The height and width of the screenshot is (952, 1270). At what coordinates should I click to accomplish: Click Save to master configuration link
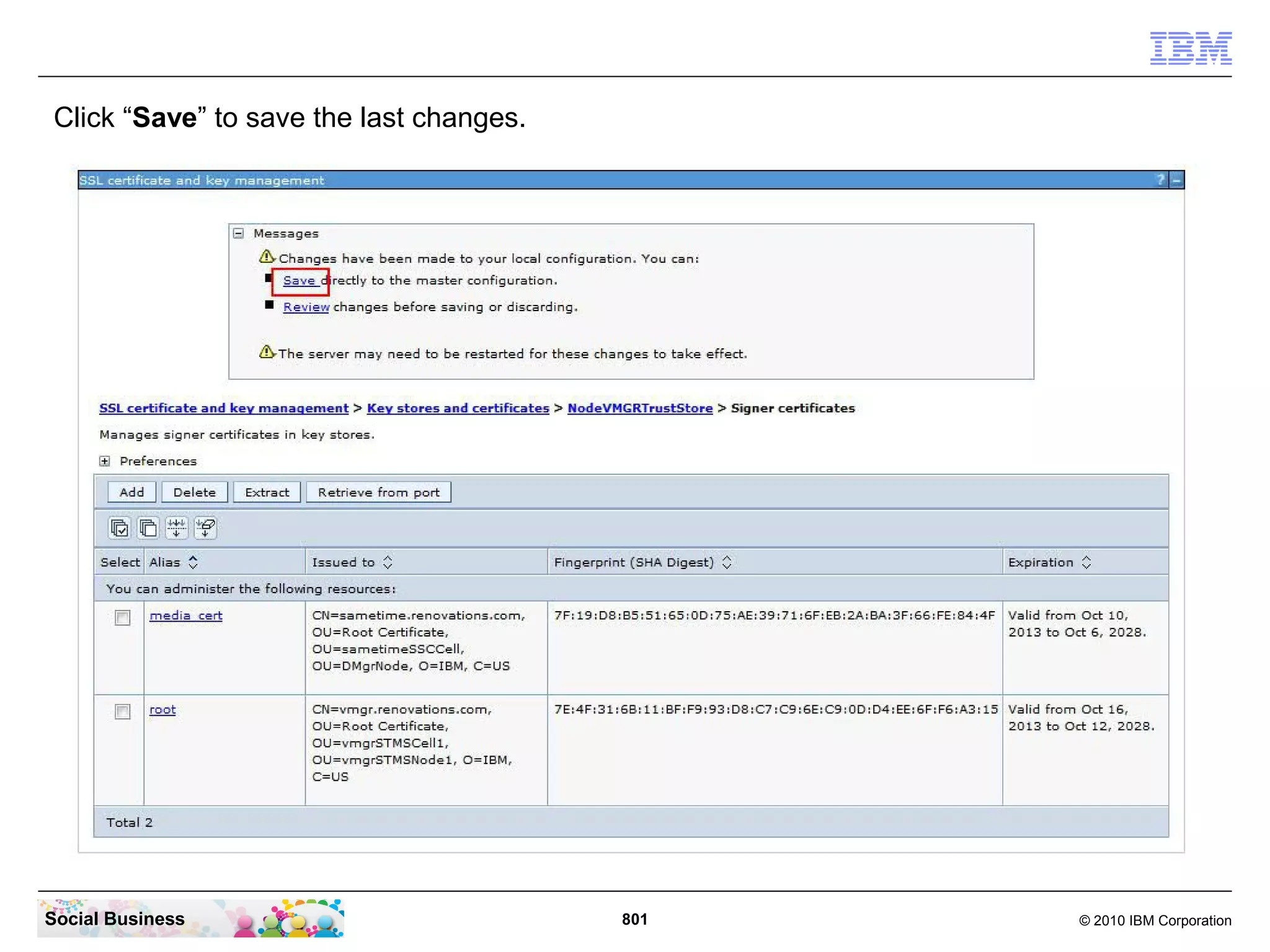(300, 281)
